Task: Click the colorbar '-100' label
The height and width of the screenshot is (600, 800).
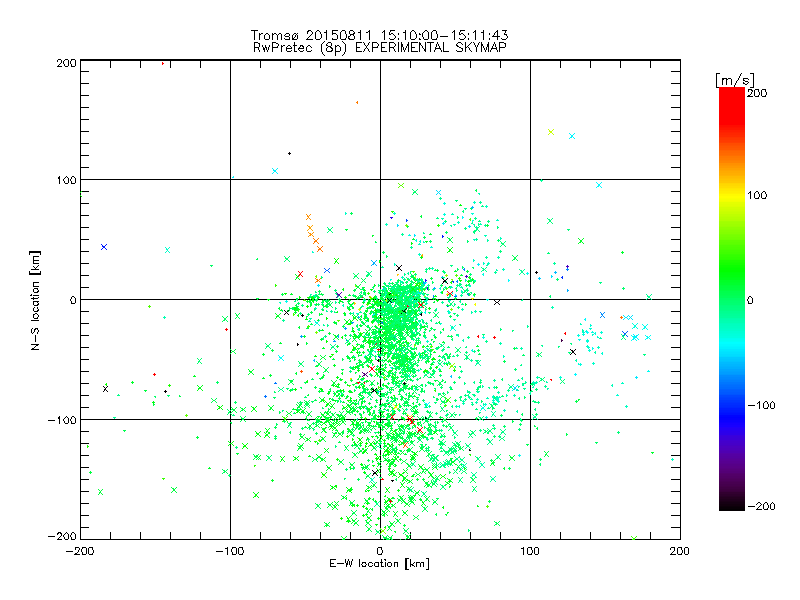Action: [761, 406]
